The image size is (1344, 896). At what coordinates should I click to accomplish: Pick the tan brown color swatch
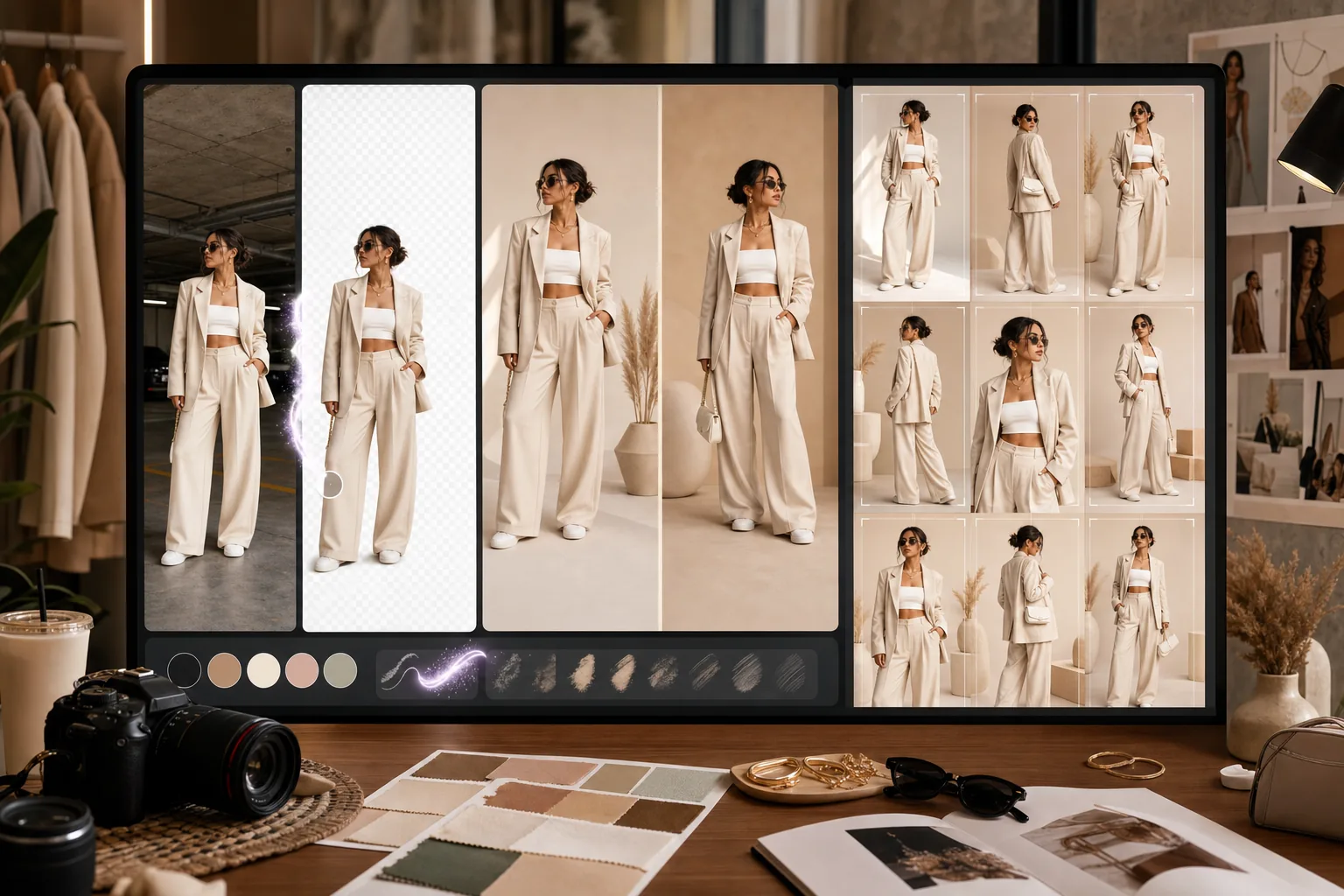(x=224, y=671)
